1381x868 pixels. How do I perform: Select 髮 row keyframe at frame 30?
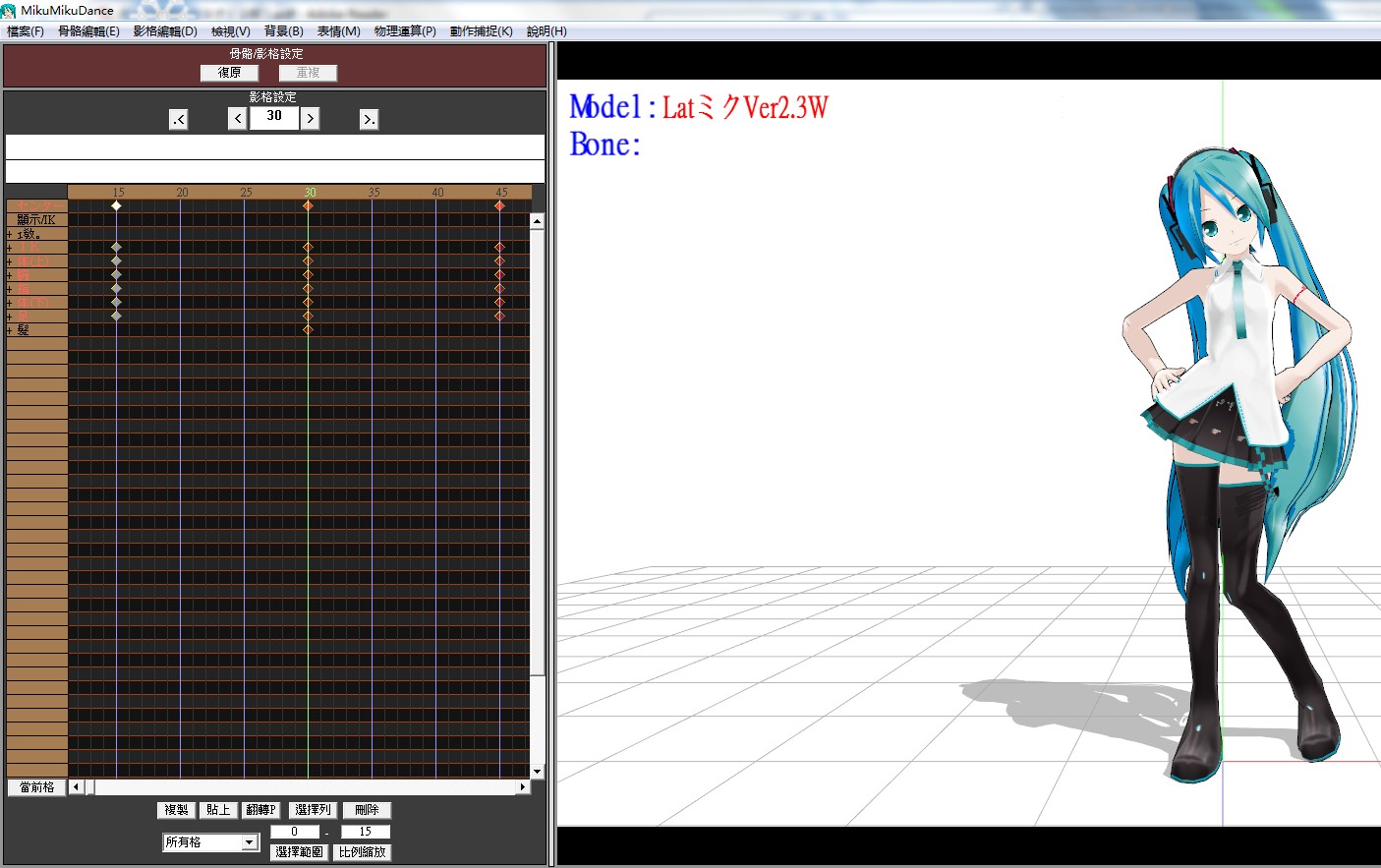[308, 329]
